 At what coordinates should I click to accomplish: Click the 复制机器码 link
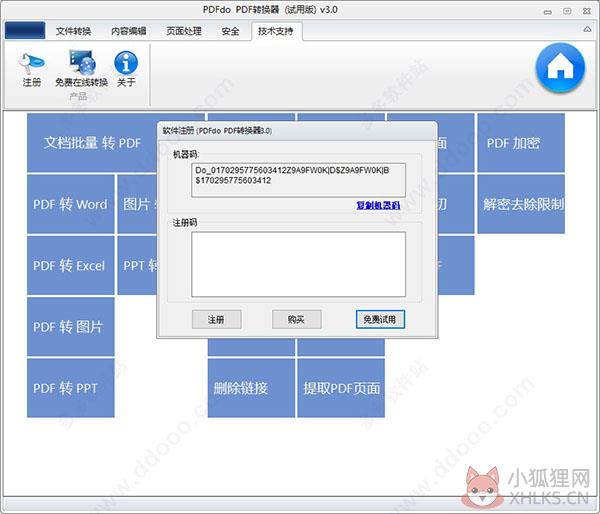click(x=378, y=205)
